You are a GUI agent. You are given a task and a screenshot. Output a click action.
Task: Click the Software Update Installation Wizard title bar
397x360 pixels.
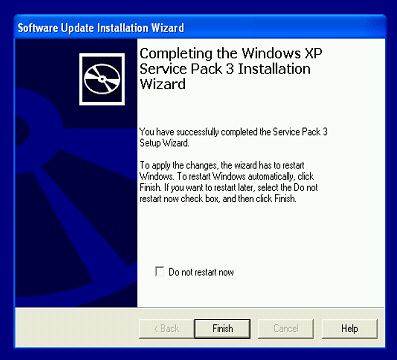coord(200,27)
